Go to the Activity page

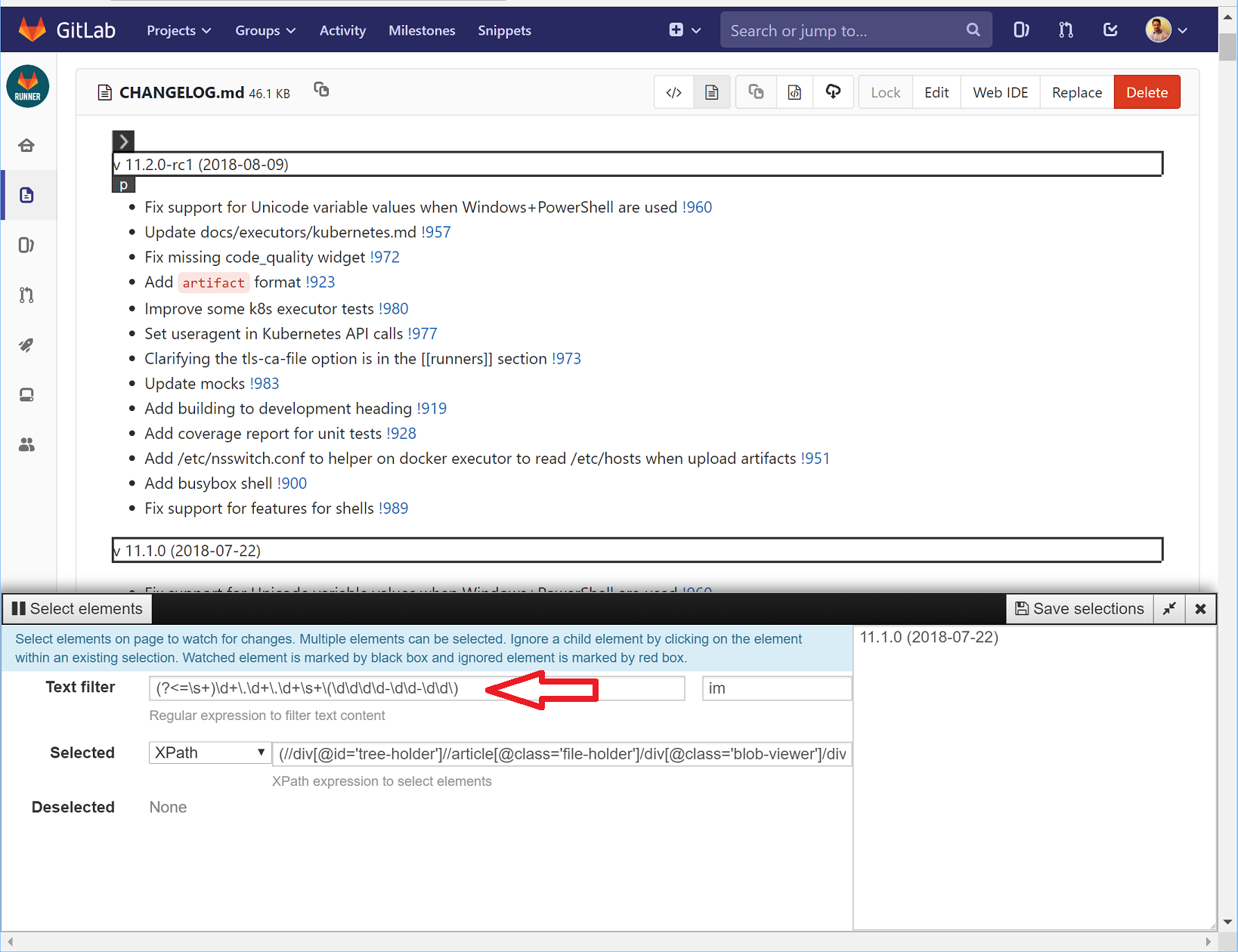click(342, 30)
